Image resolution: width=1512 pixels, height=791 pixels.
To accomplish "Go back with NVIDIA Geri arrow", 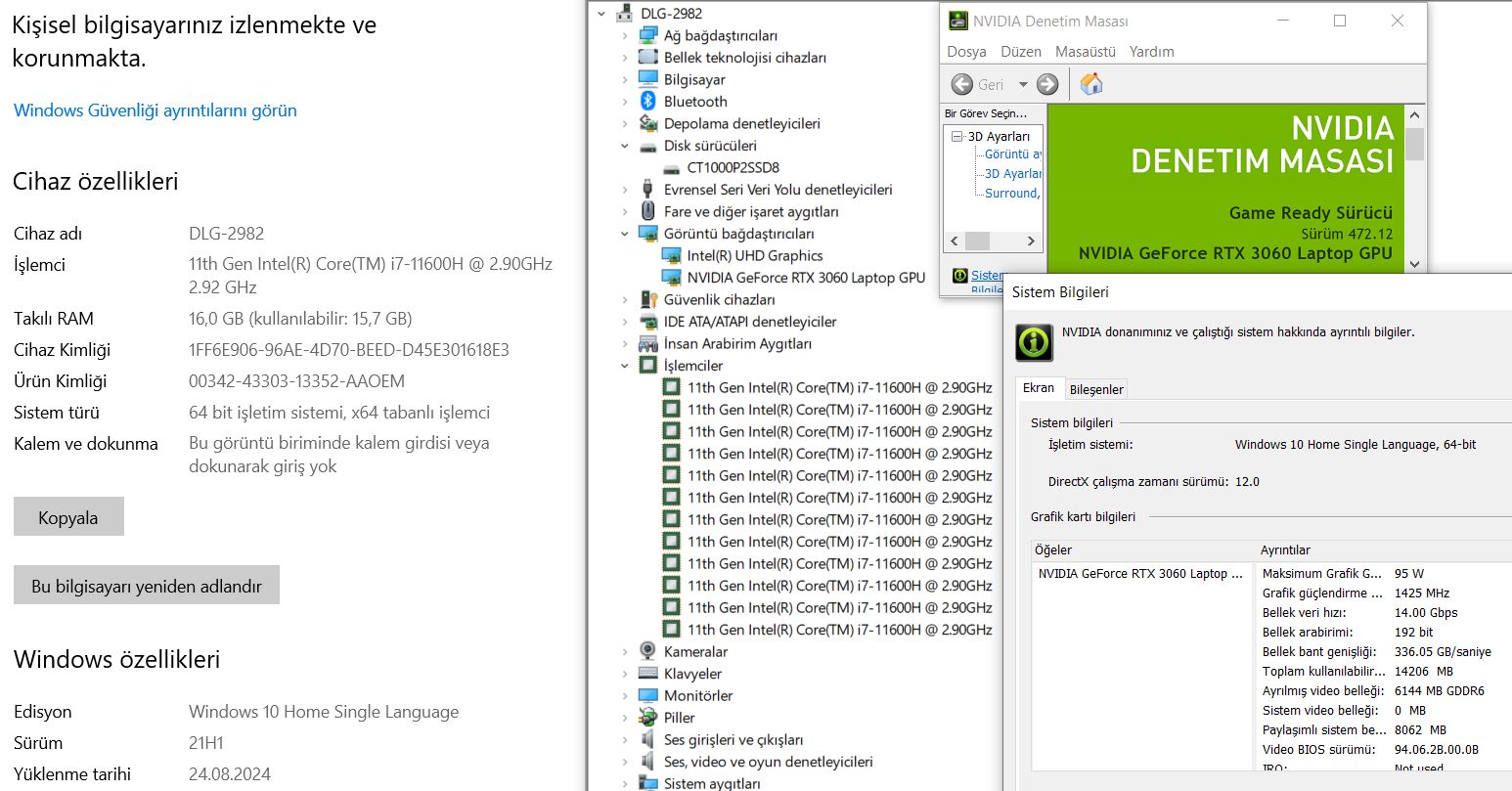I will click(x=962, y=84).
